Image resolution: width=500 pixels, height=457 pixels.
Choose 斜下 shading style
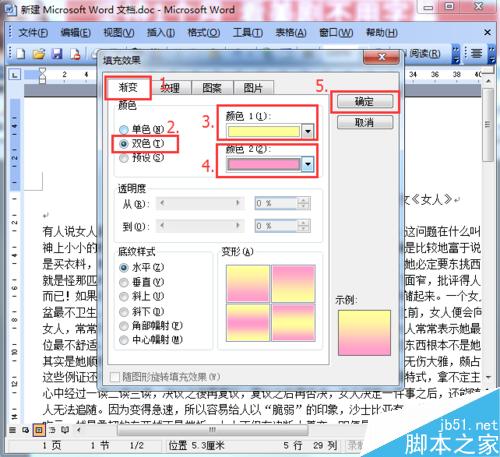click(x=124, y=312)
